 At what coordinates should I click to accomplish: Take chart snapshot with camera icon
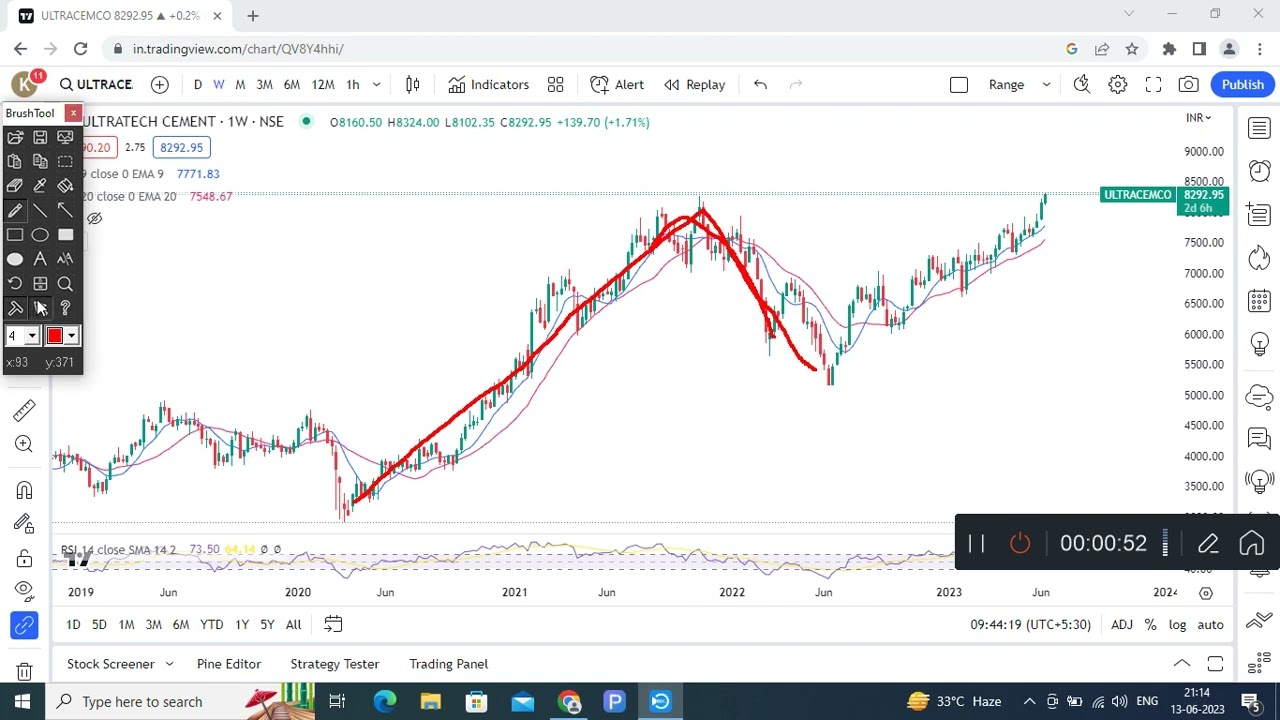coord(1188,85)
